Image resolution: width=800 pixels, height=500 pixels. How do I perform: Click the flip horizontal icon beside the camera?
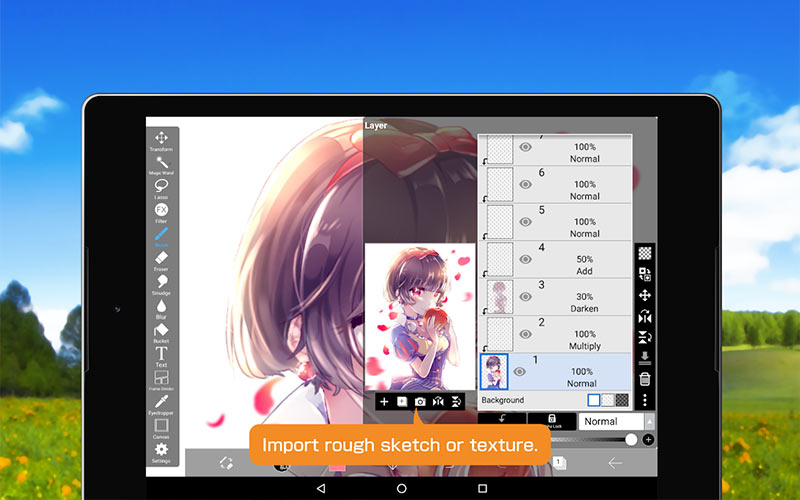pos(438,402)
